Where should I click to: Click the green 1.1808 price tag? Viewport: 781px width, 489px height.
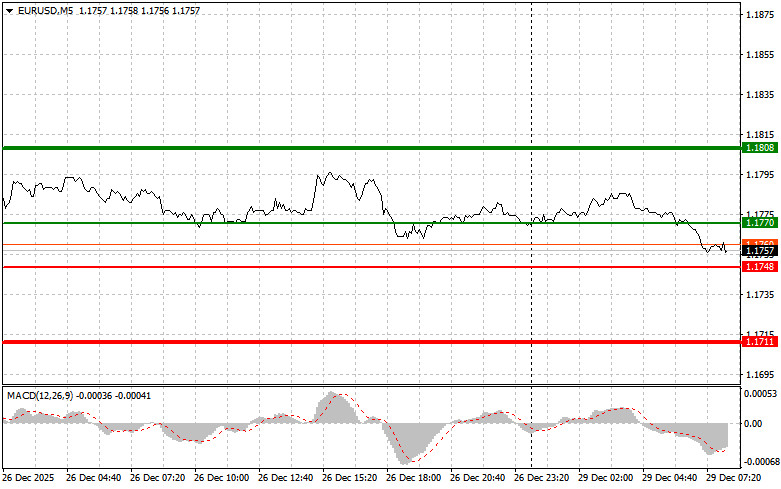pos(760,148)
